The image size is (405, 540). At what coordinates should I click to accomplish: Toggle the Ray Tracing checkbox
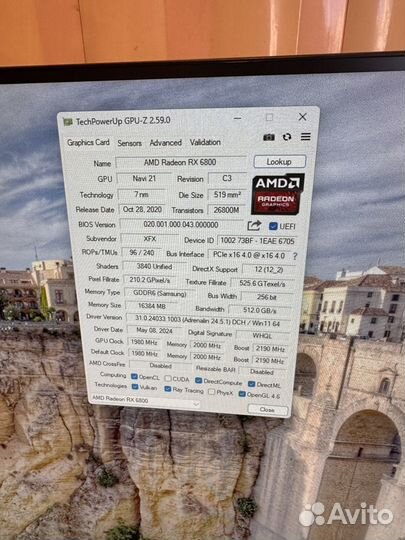pos(168,389)
